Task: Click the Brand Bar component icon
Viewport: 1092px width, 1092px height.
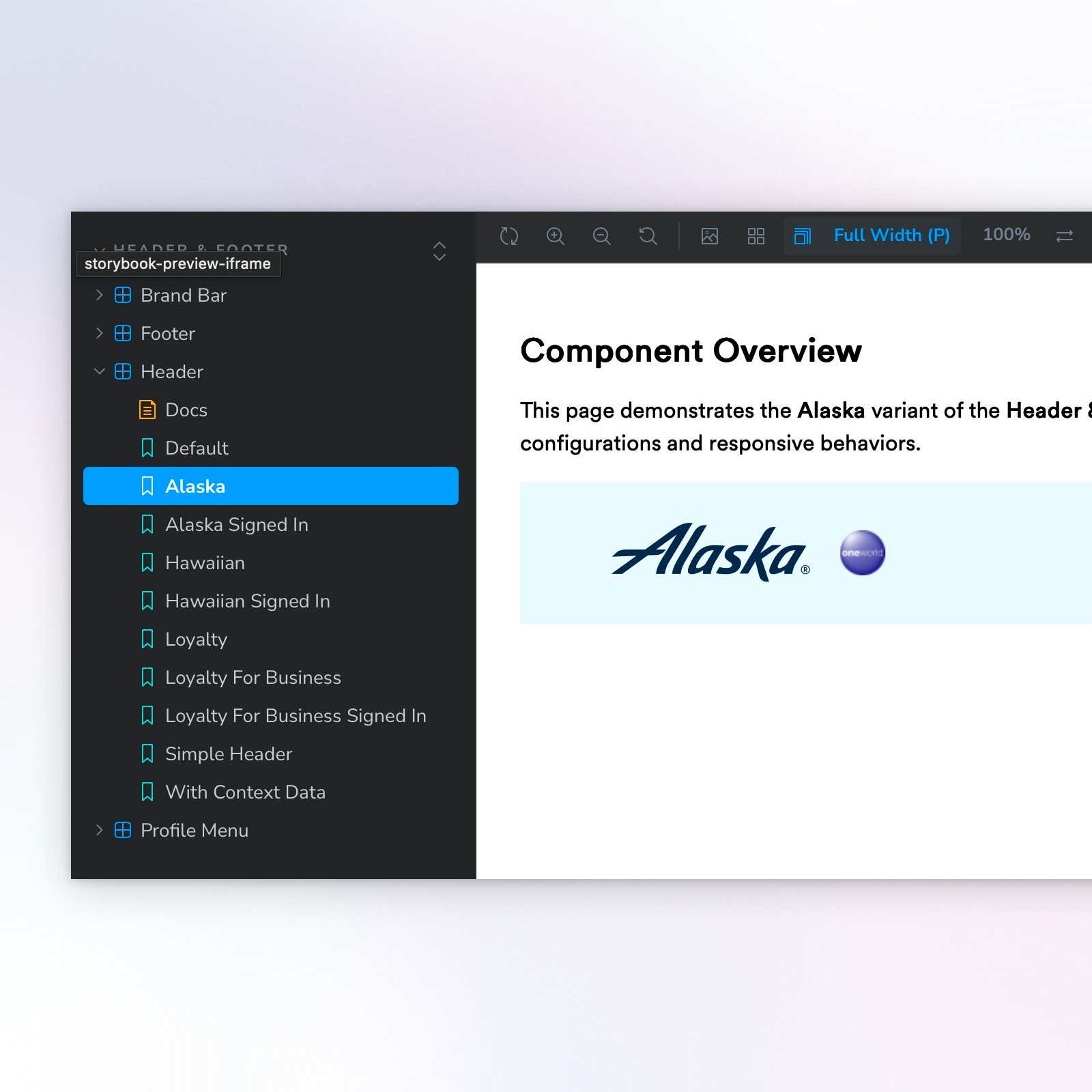Action: tap(123, 295)
